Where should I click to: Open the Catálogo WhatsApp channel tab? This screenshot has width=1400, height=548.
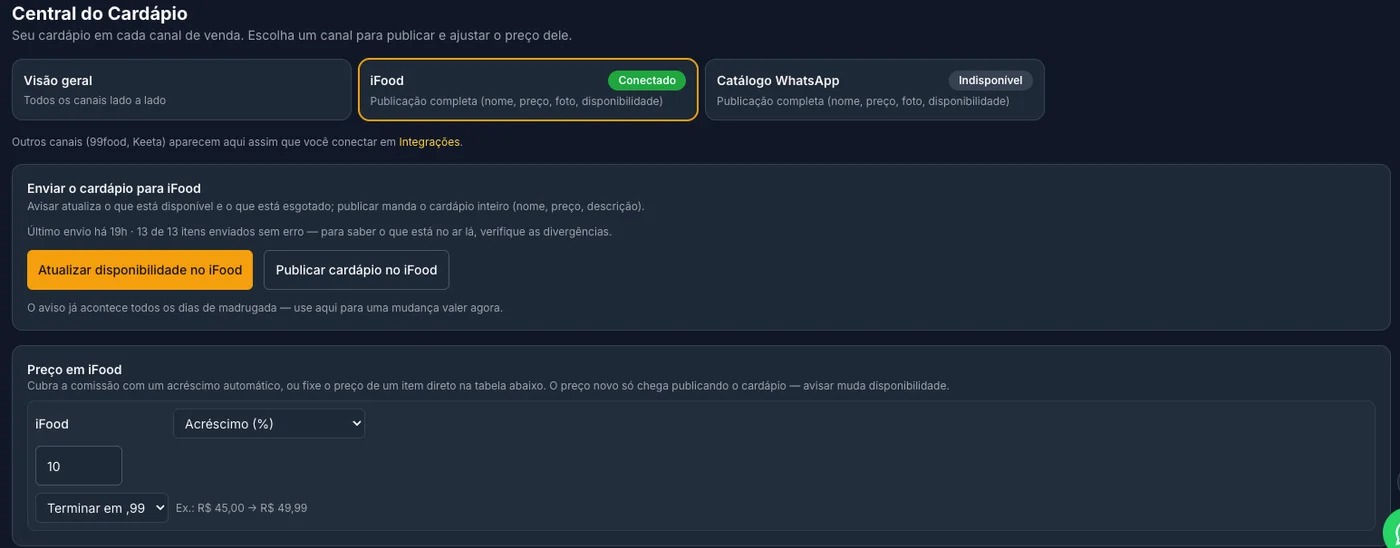tap(875, 90)
